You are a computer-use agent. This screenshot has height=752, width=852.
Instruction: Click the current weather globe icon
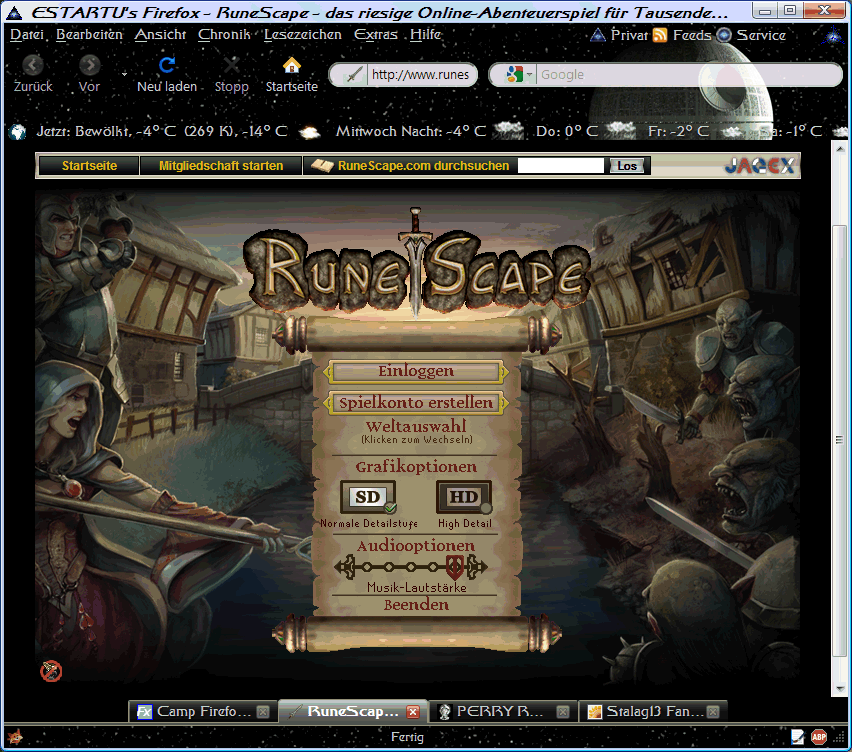17,132
